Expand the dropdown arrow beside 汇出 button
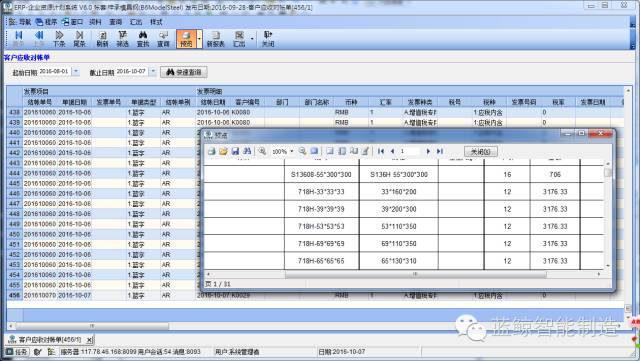 coord(252,39)
